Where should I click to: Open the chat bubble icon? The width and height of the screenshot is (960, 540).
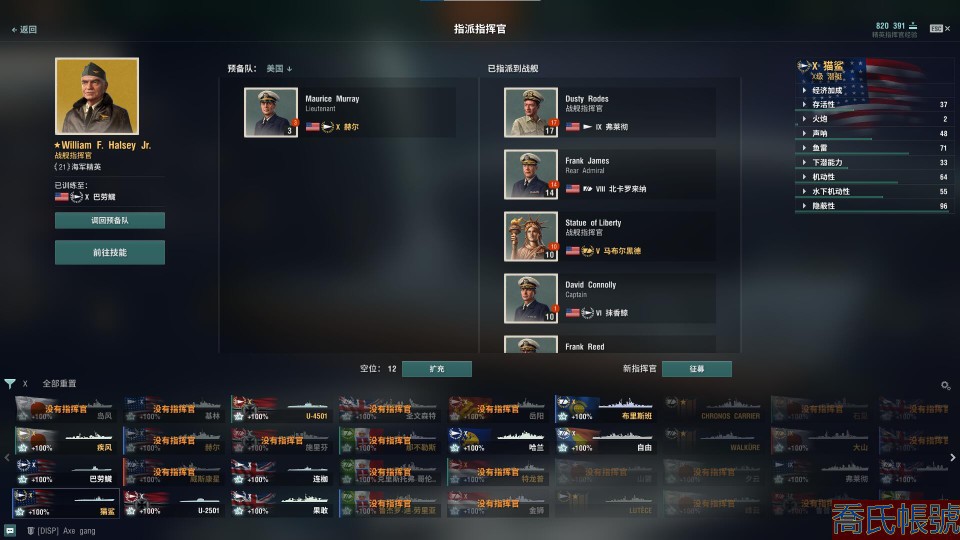10,531
